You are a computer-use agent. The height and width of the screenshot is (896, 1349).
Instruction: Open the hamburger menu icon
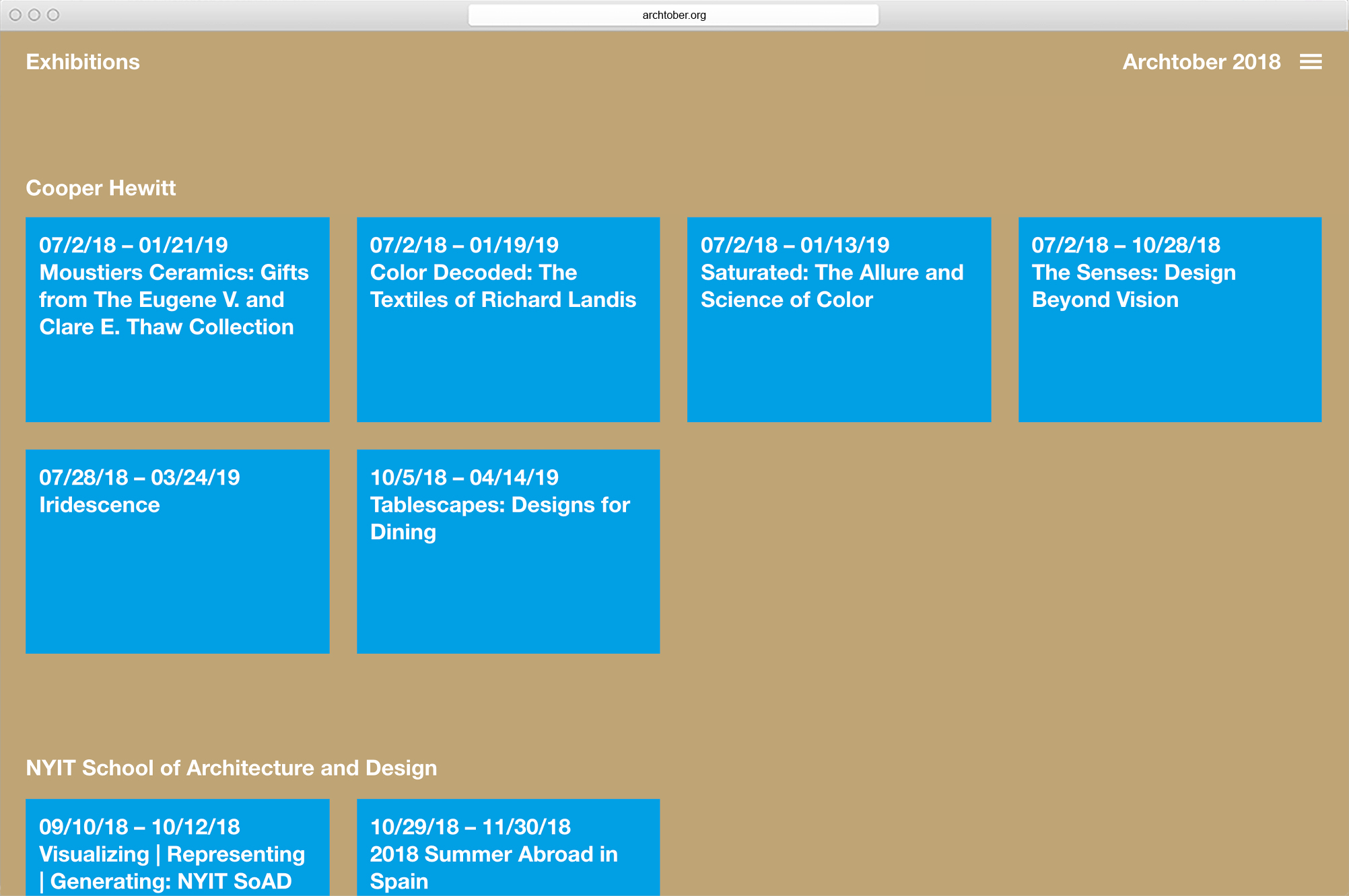[1311, 62]
